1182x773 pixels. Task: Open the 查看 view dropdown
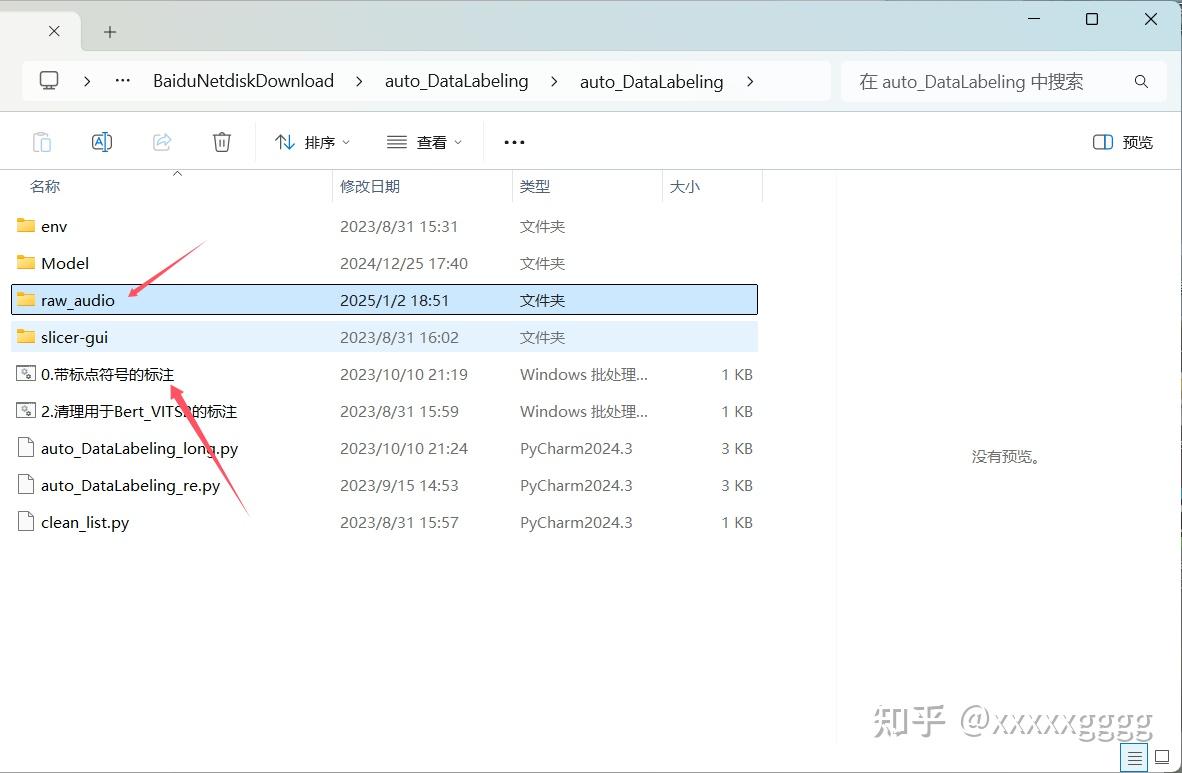[424, 141]
